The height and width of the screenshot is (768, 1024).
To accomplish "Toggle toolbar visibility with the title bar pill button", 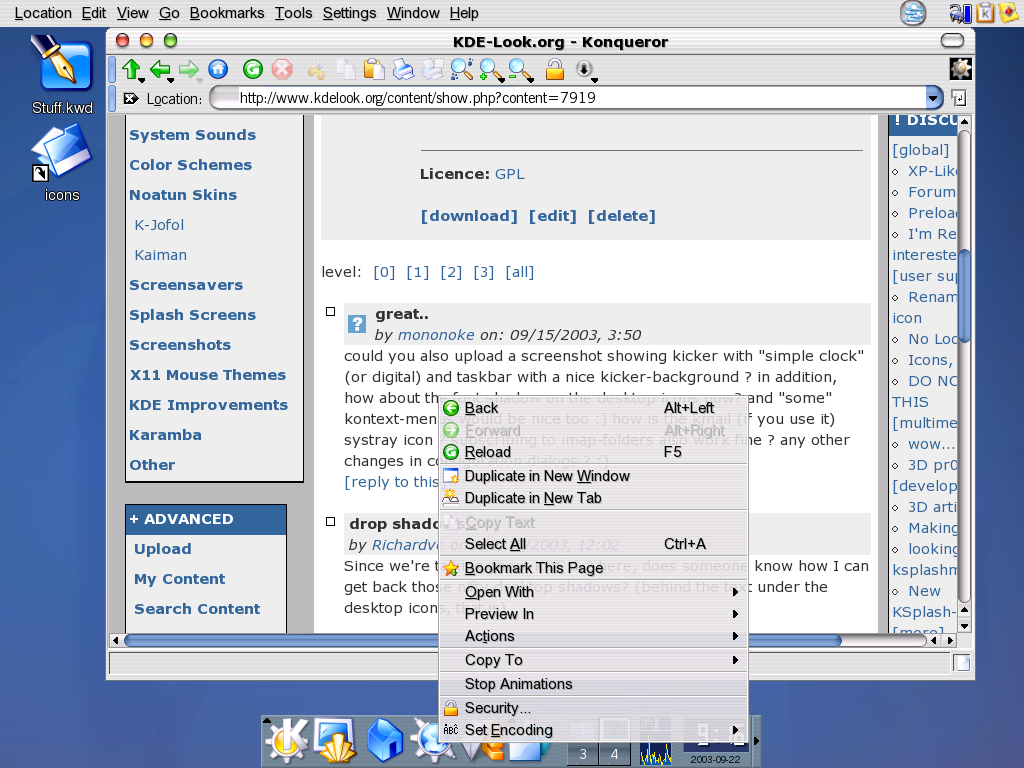I will click(x=952, y=40).
